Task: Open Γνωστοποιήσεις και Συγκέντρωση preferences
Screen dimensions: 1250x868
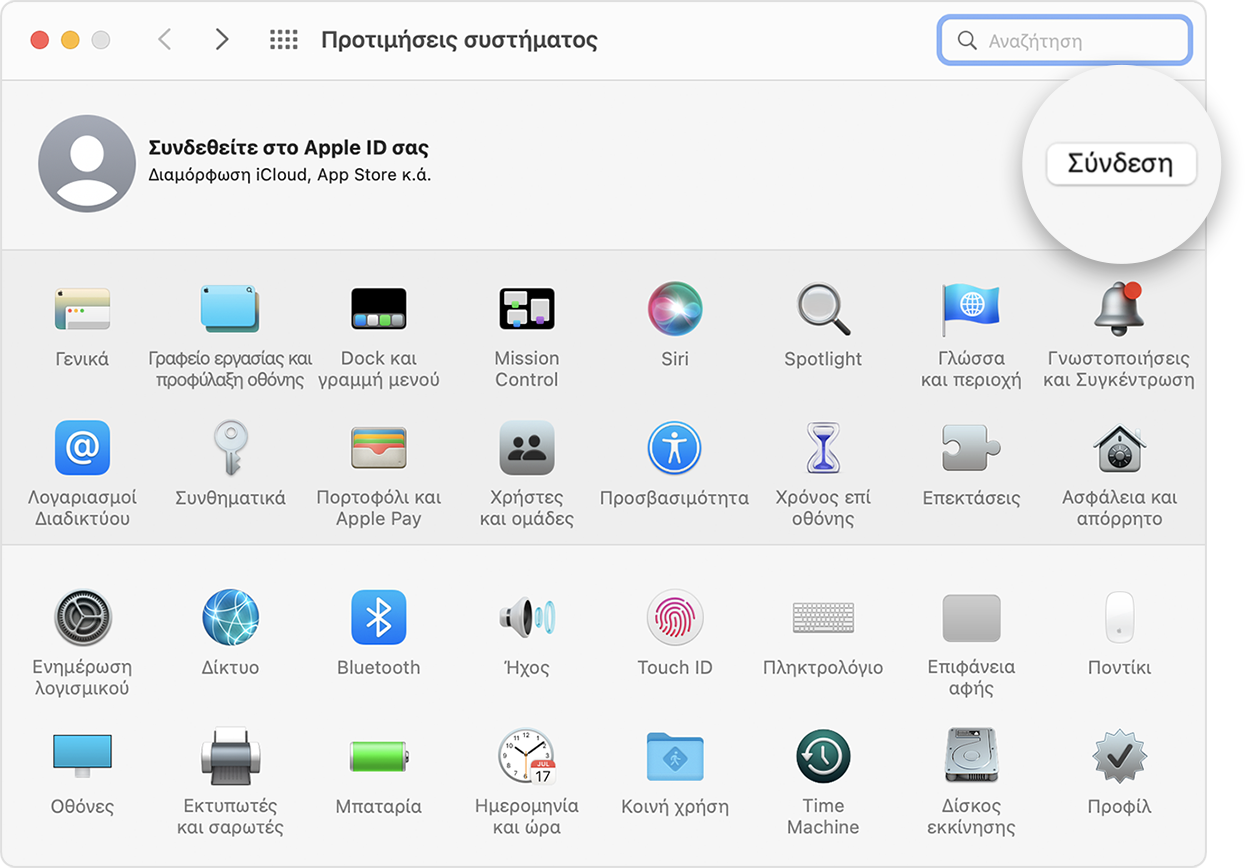Action: (x=1118, y=308)
